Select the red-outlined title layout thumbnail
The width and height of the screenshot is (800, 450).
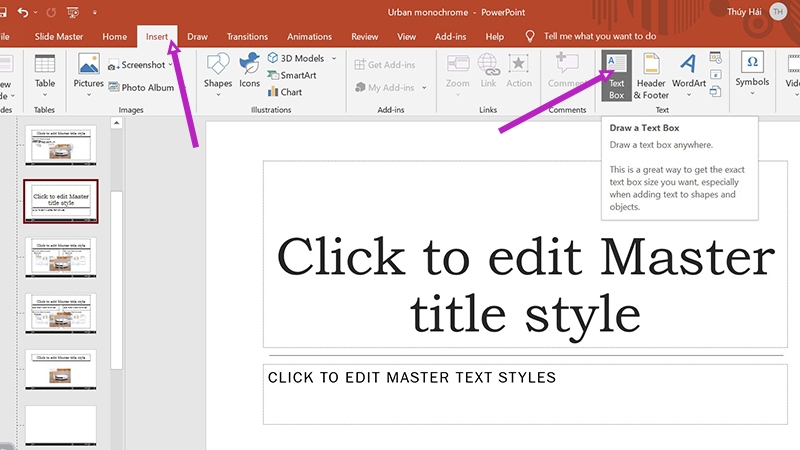tap(61, 202)
